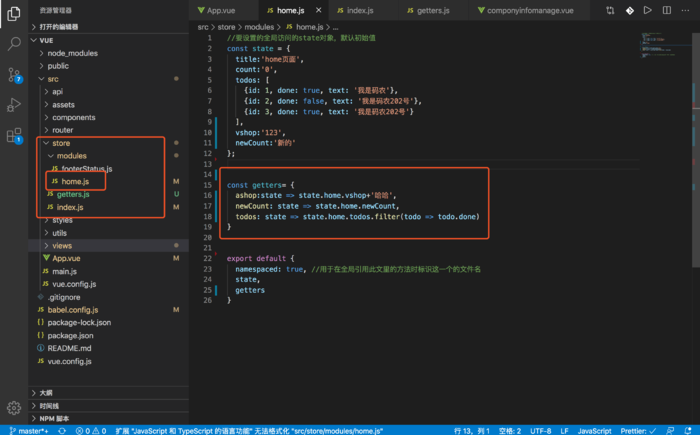Open the errors and warnings counter
This screenshot has height=435, width=700.
91,431
